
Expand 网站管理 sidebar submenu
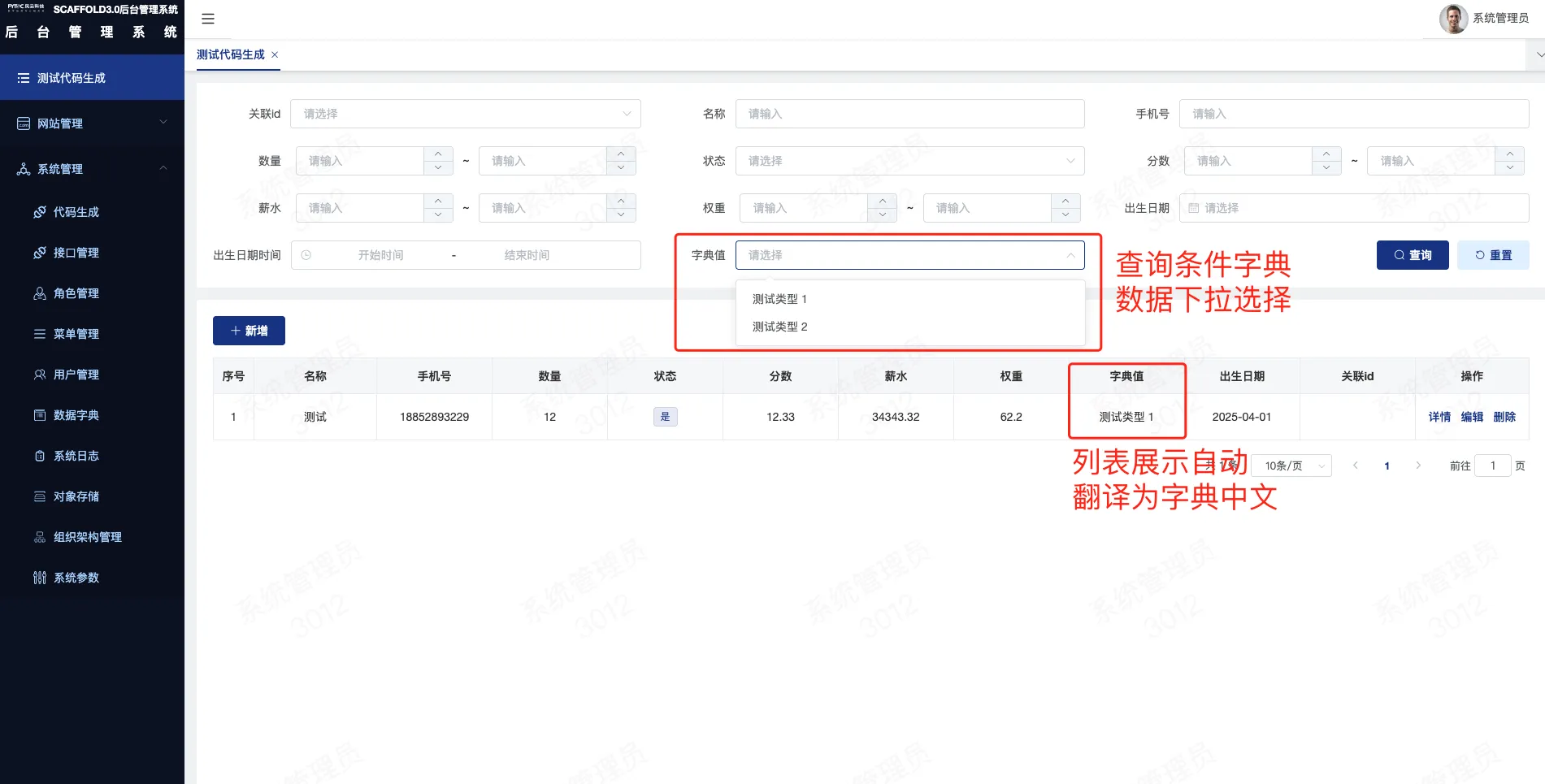(92, 123)
